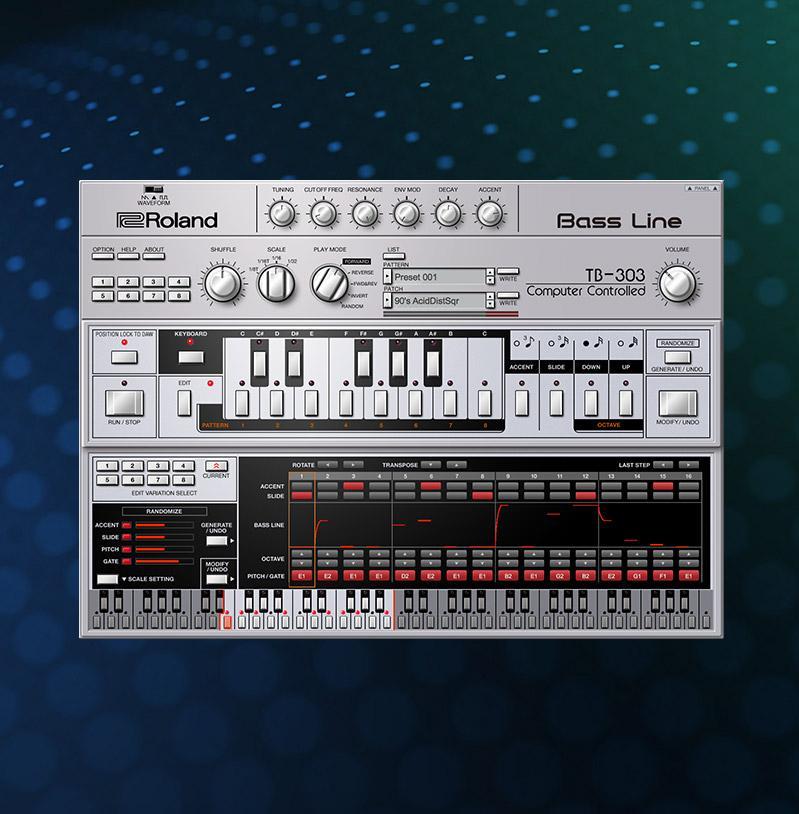Screen dimensions: 799x814
Task: Toggle Accent on step 3
Action: [x=353, y=486]
